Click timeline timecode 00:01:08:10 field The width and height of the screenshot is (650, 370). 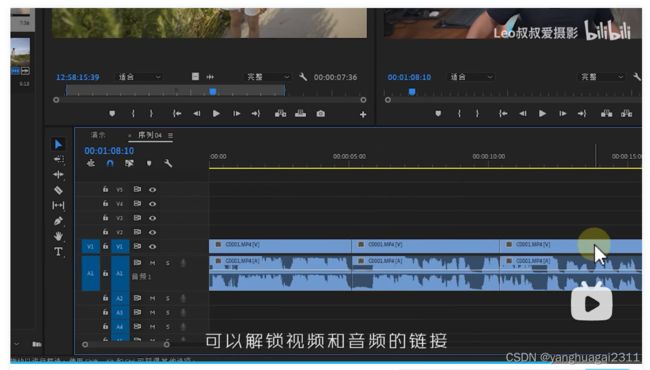click(109, 151)
